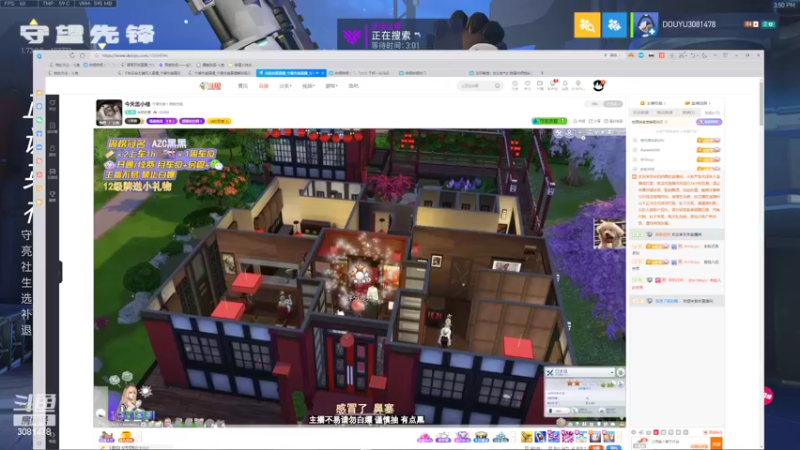Expand the collapsed left sidebar handle
The width and height of the screenshot is (800, 450).
60,272
